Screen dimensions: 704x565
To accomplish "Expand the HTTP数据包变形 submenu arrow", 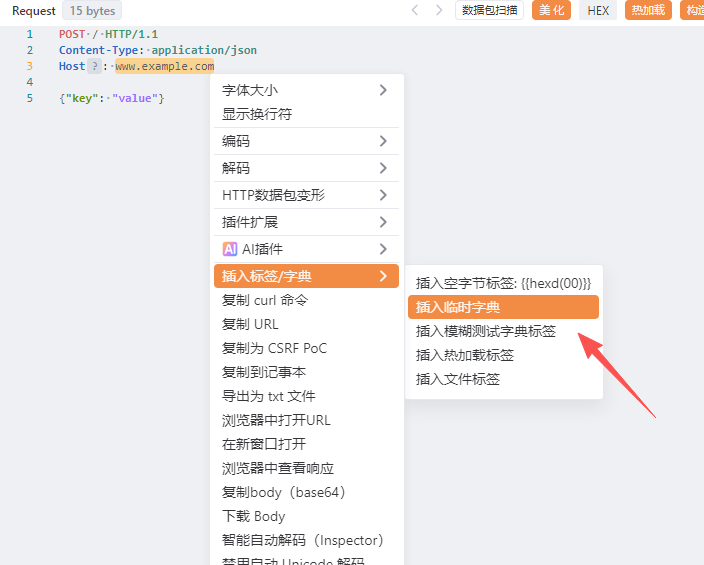I will 383,195.
